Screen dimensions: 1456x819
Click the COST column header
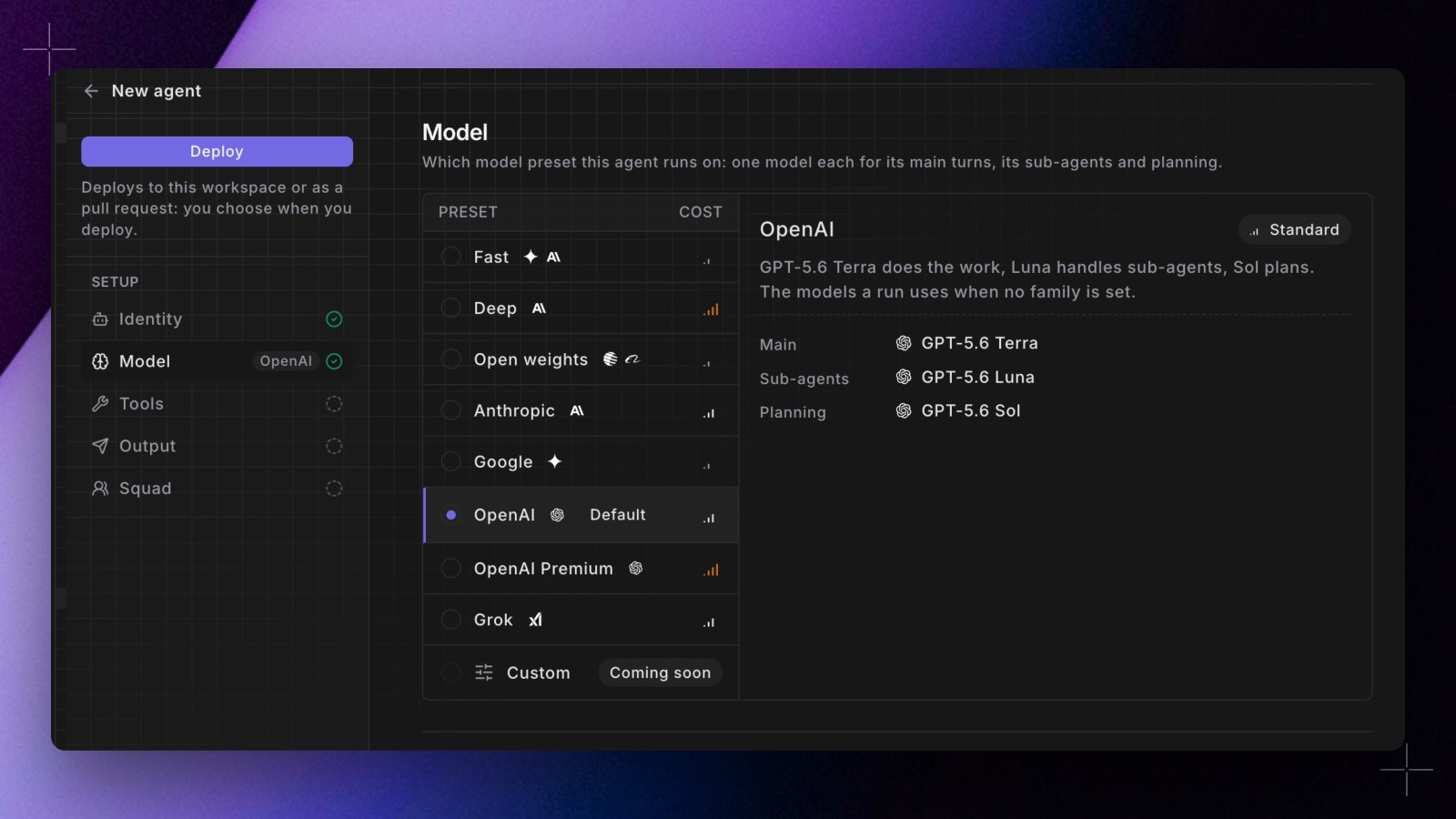(x=701, y=212)
